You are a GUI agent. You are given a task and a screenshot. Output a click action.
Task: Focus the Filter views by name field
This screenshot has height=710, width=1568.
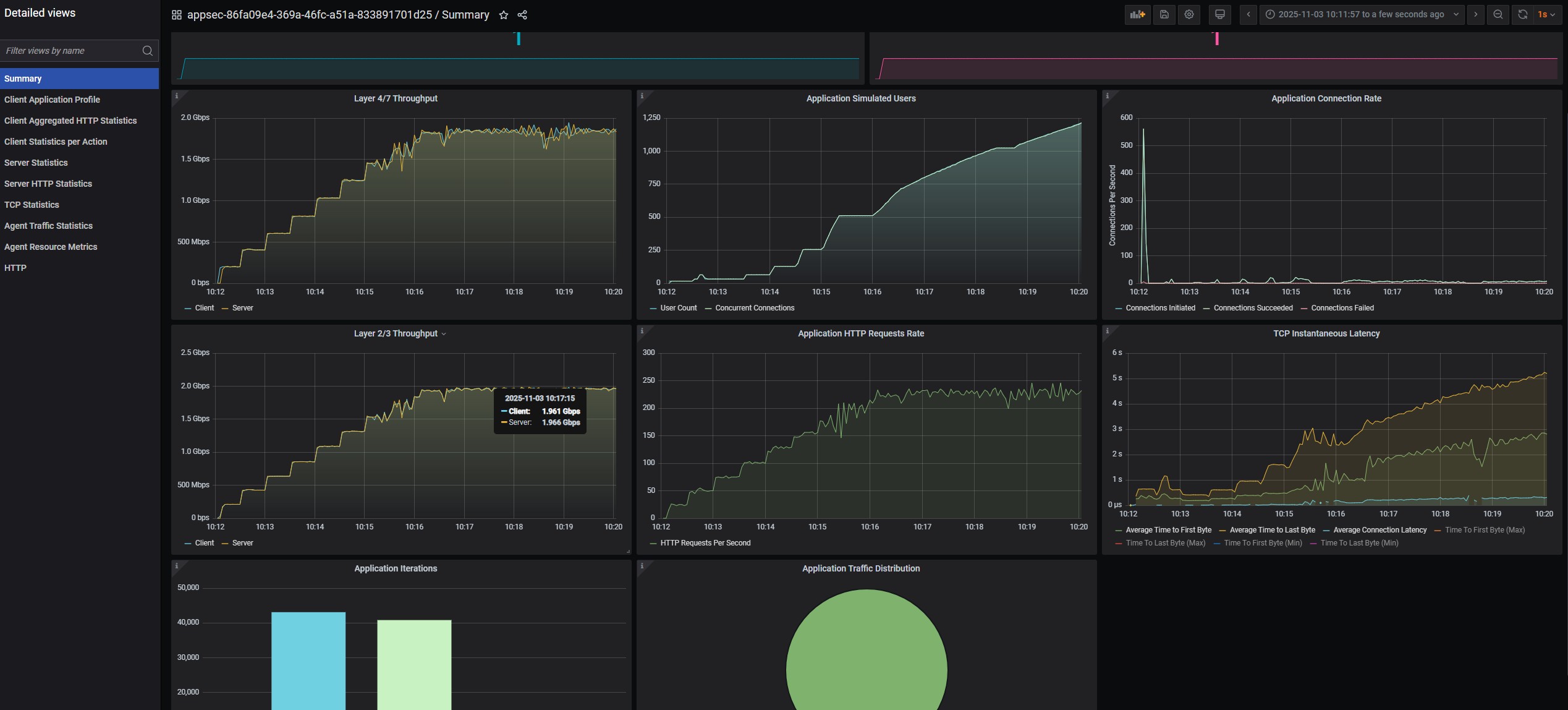click(71, 51)
